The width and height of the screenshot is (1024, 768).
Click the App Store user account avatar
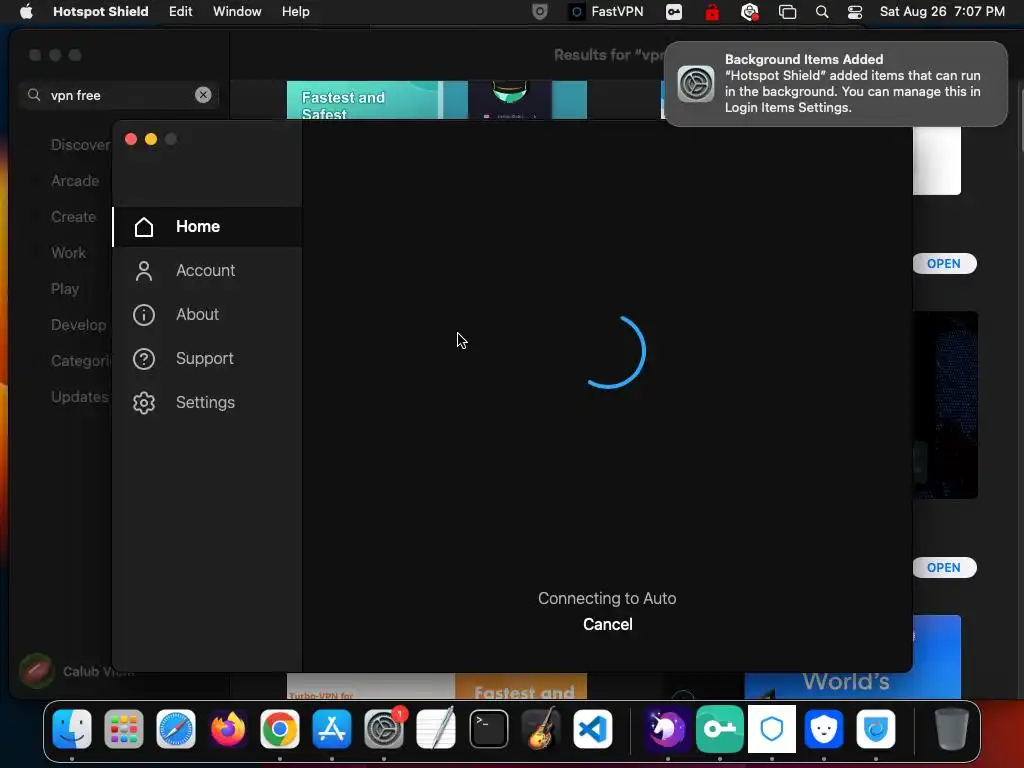pyautogui.click(x=37, y=671)
